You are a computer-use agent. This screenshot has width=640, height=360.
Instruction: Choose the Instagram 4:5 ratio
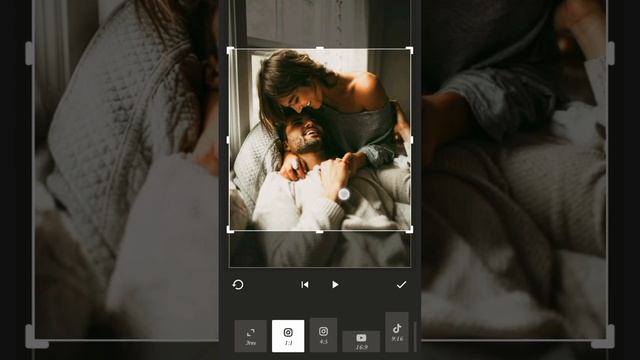[323, 335]
